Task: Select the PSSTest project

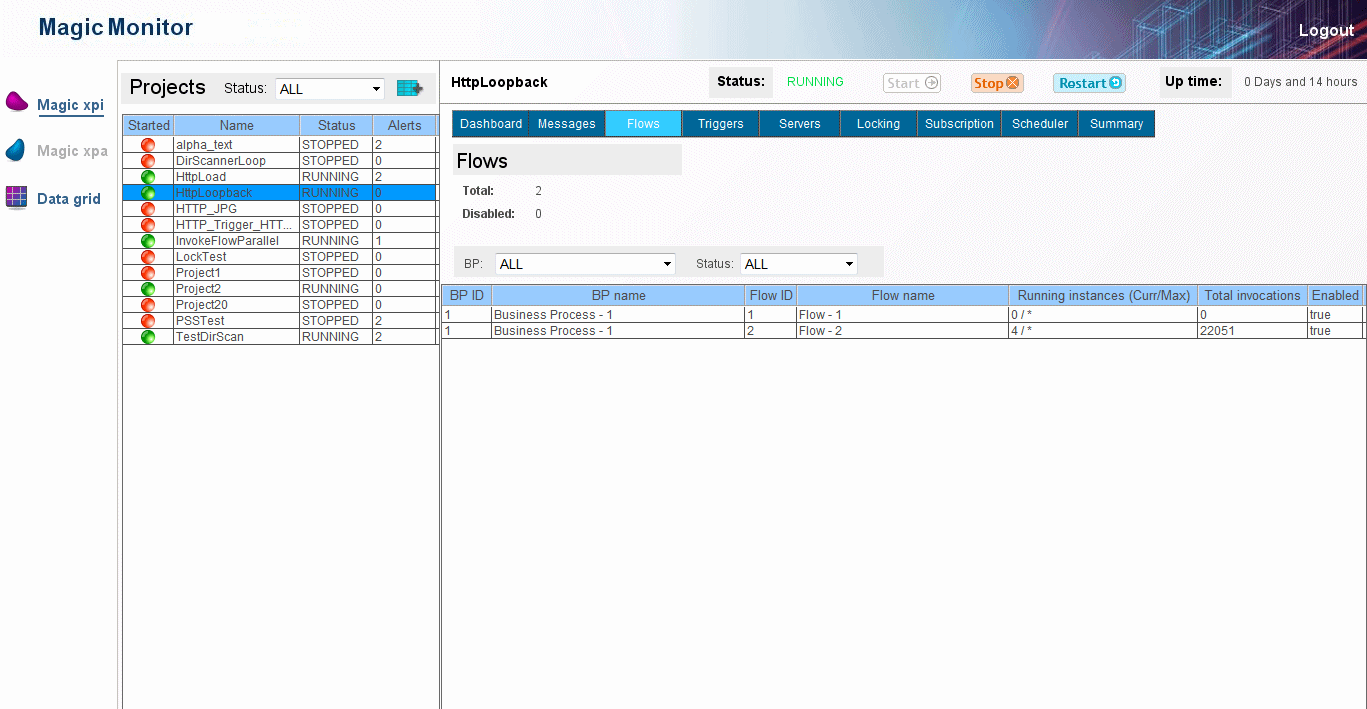Action: [x=280, y=321]
